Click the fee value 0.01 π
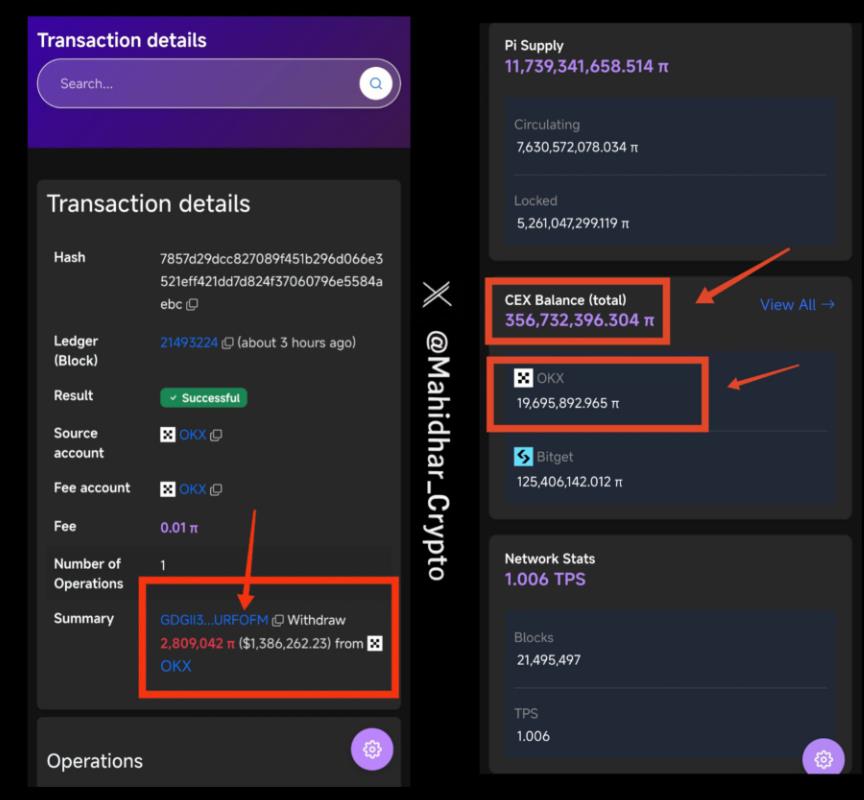 [179, 527]
